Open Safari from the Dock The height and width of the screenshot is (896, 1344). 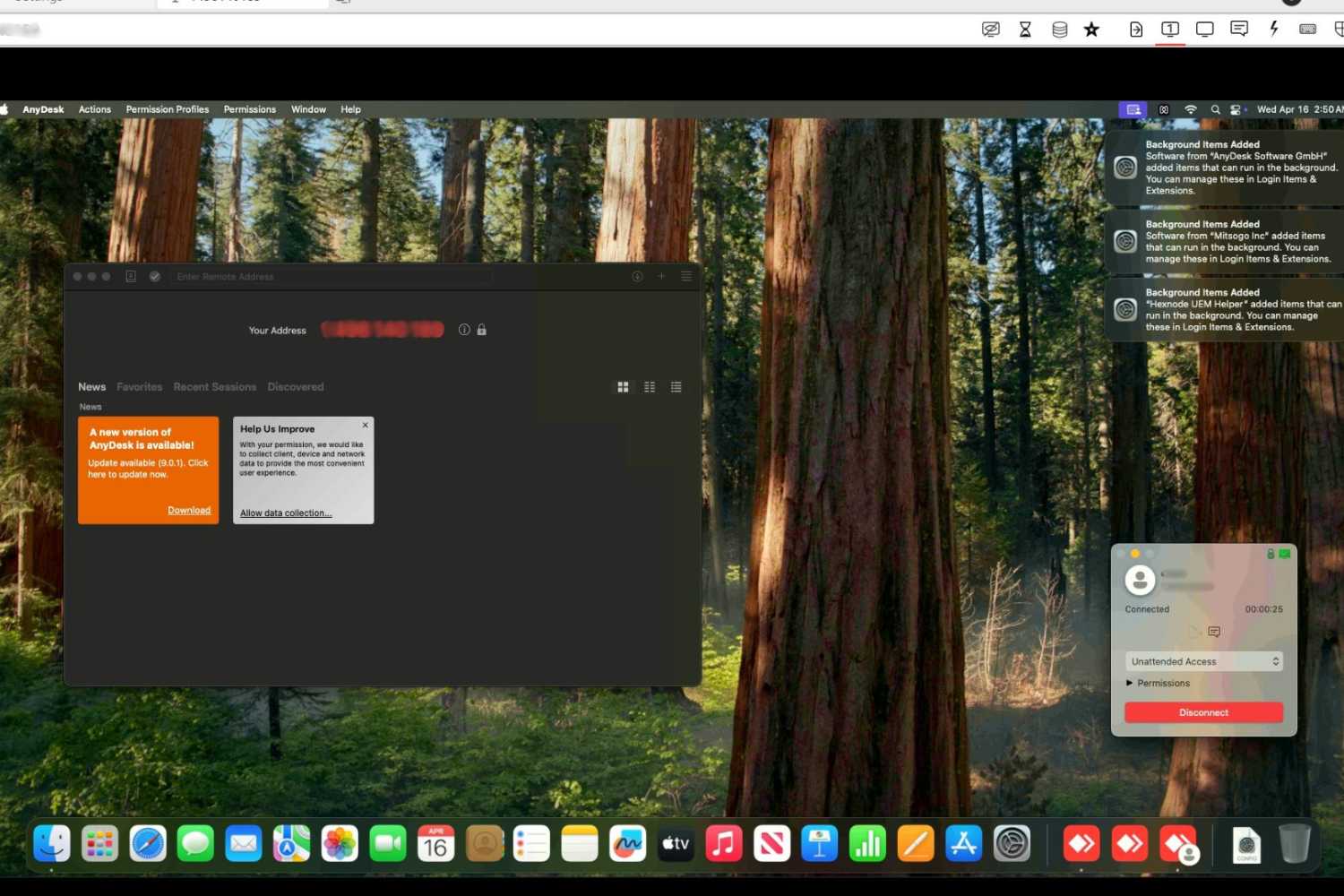coord(148,844)
